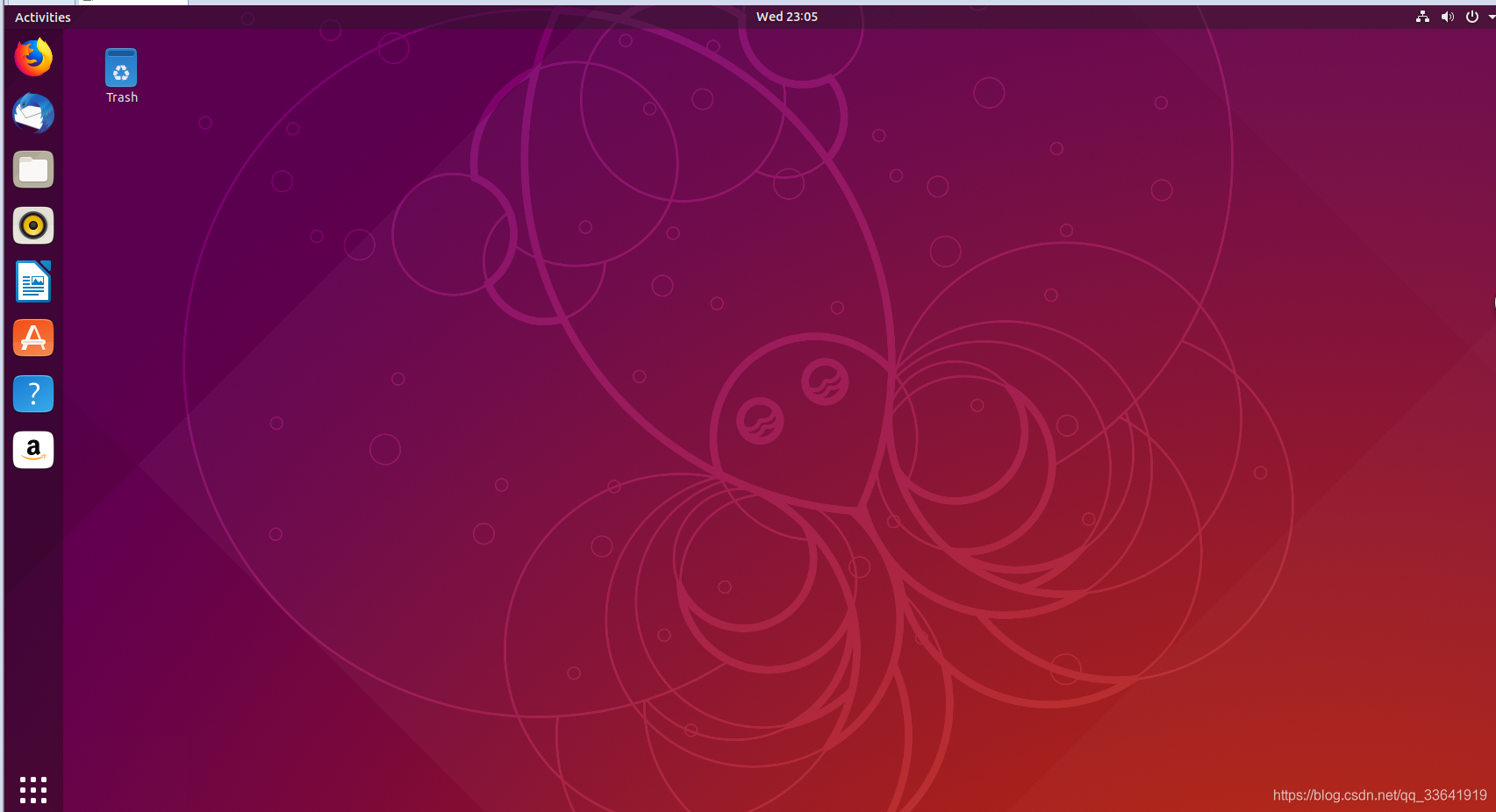Click the power icon in the top bar

(1471, 17)
